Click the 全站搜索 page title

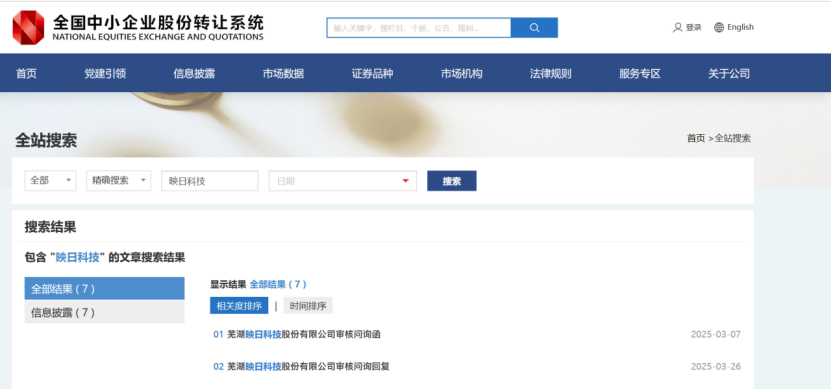click(x=46, y=140)
